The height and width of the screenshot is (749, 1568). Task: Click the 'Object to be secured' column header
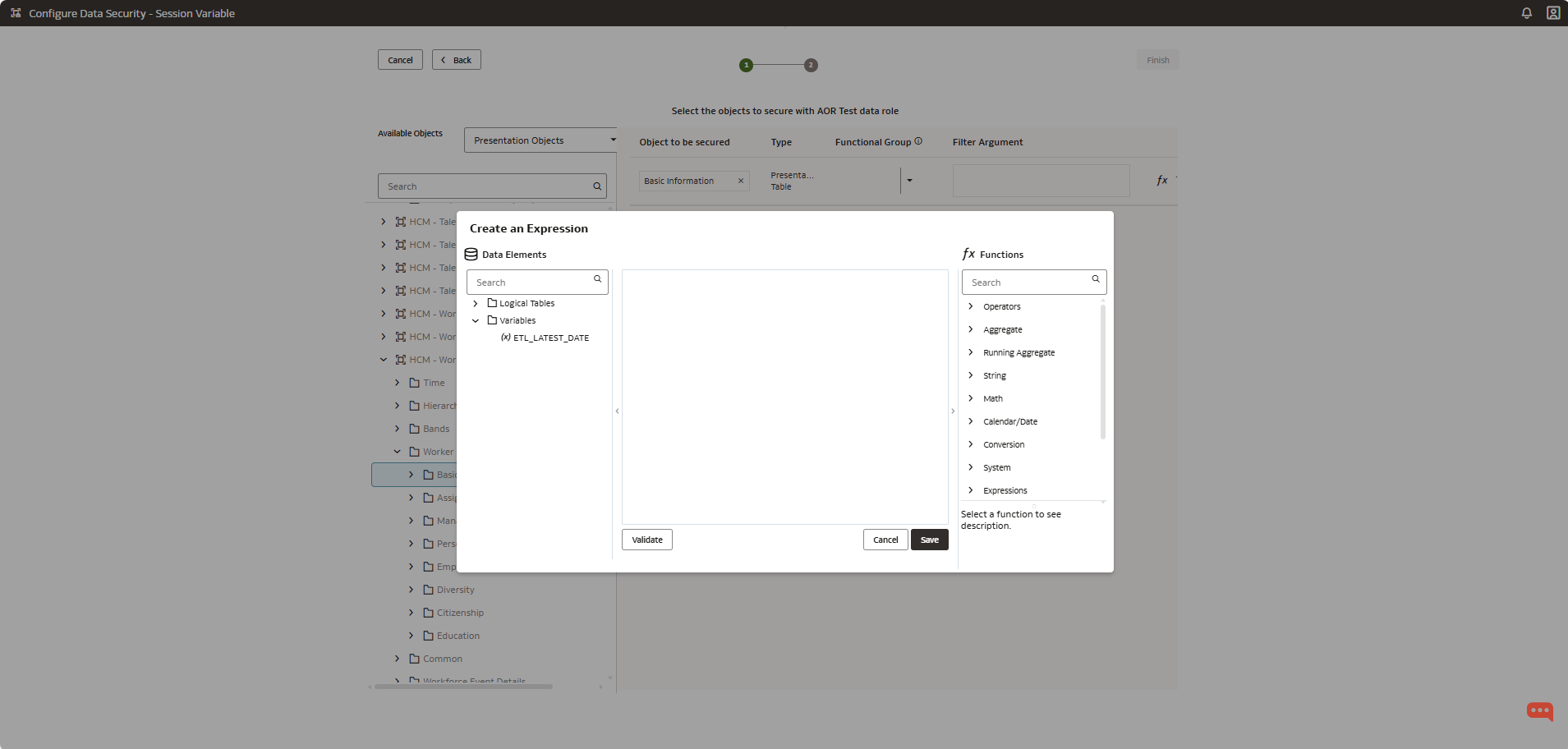(684, 142)
